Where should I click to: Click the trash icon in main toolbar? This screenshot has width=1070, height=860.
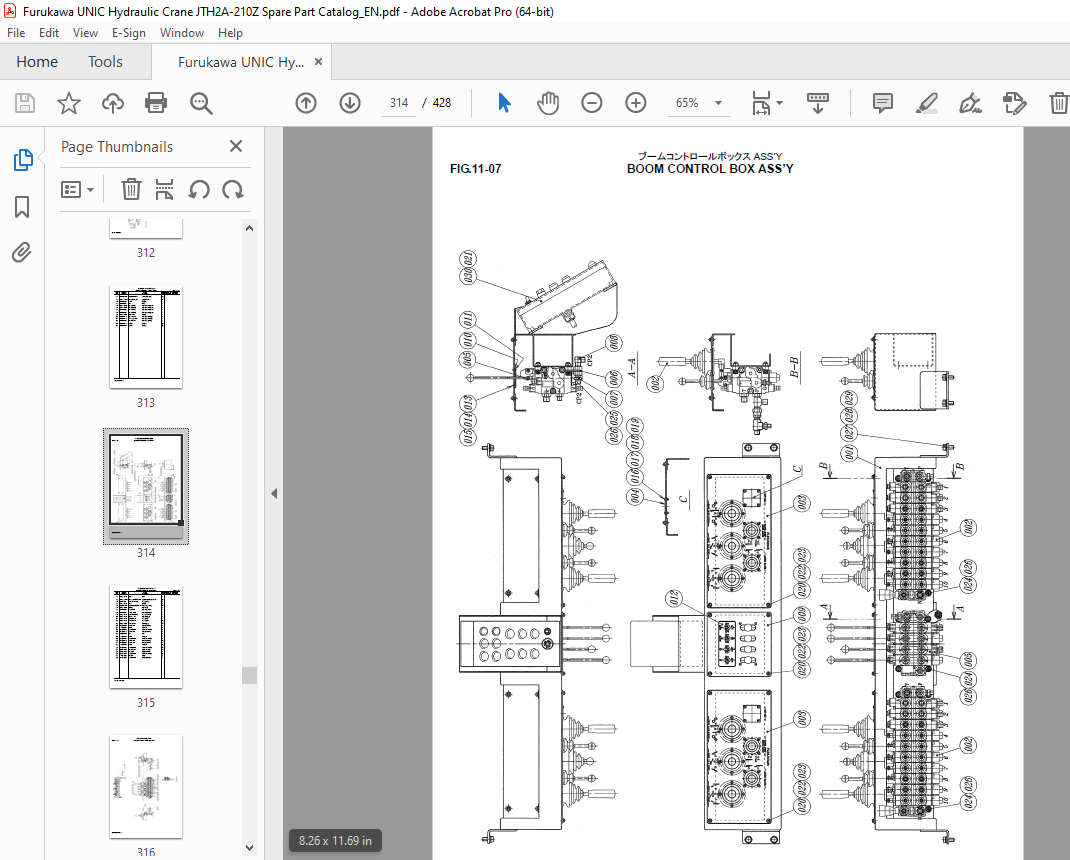[1058, 103]
